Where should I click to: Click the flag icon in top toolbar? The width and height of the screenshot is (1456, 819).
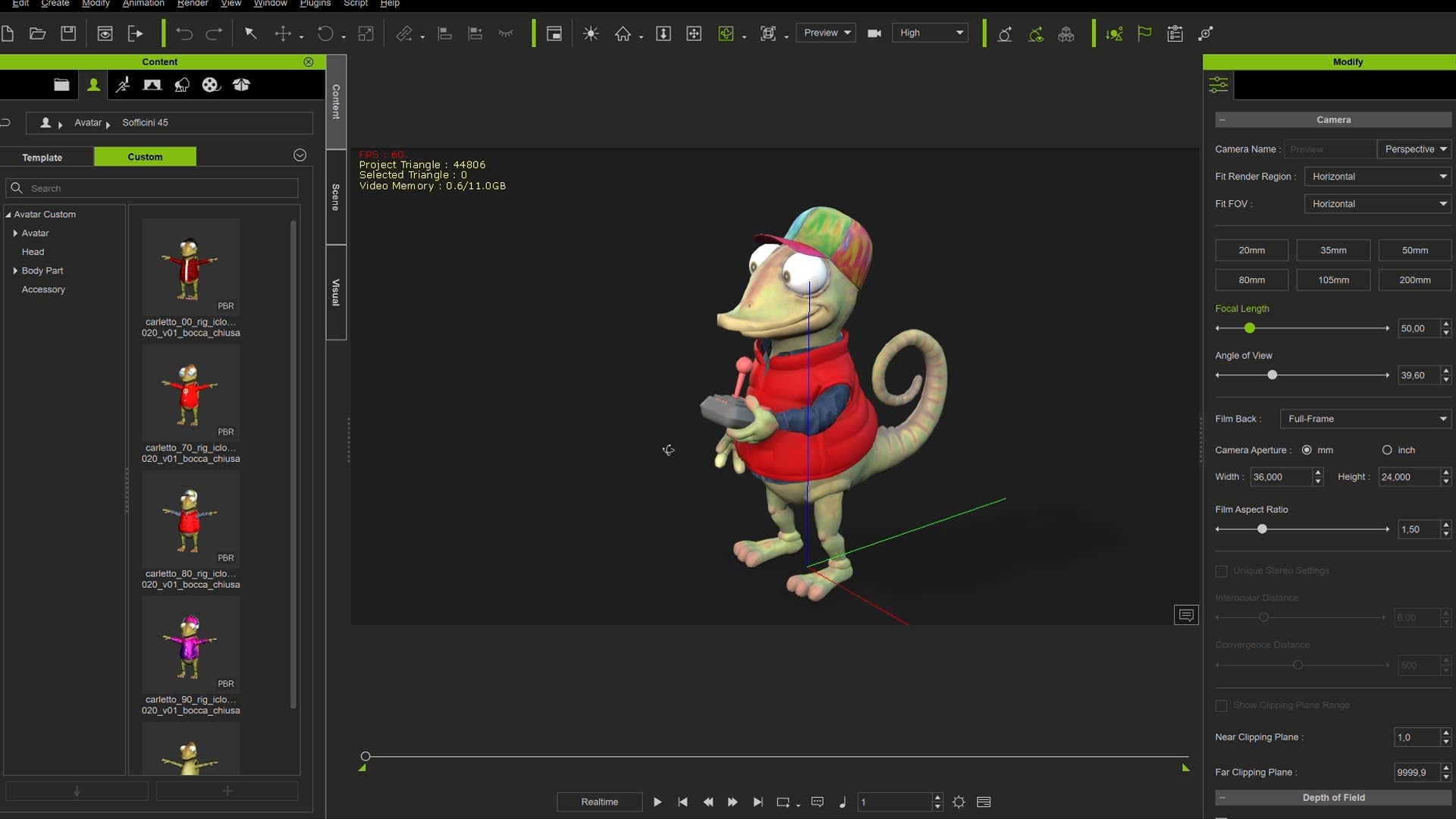pyautogui.click(x=1144, y=33)
